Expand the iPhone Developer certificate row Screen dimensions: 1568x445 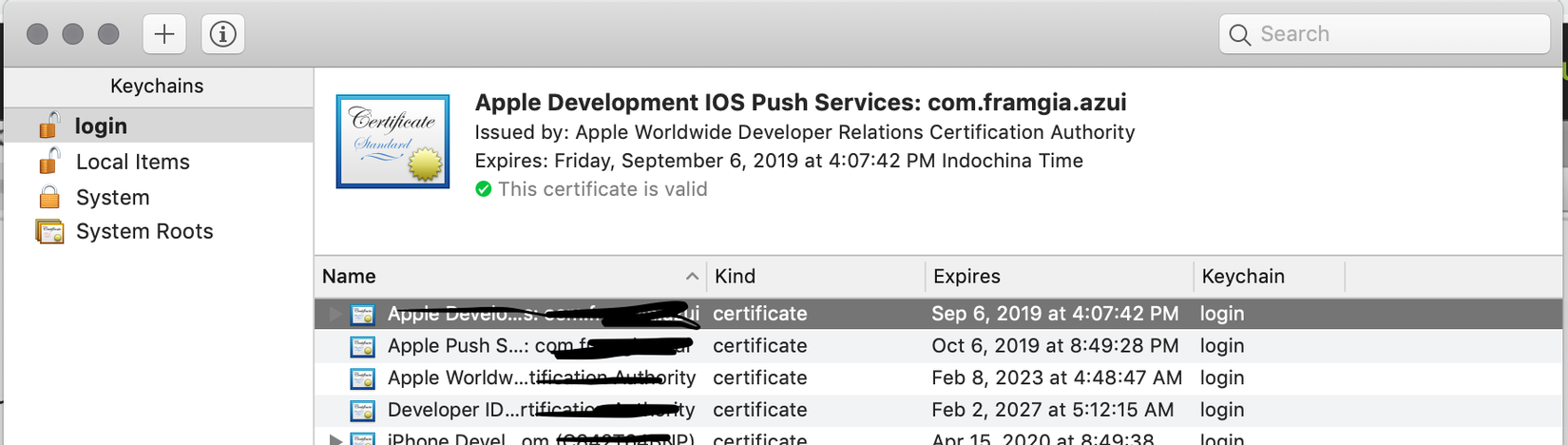[335, 439]
